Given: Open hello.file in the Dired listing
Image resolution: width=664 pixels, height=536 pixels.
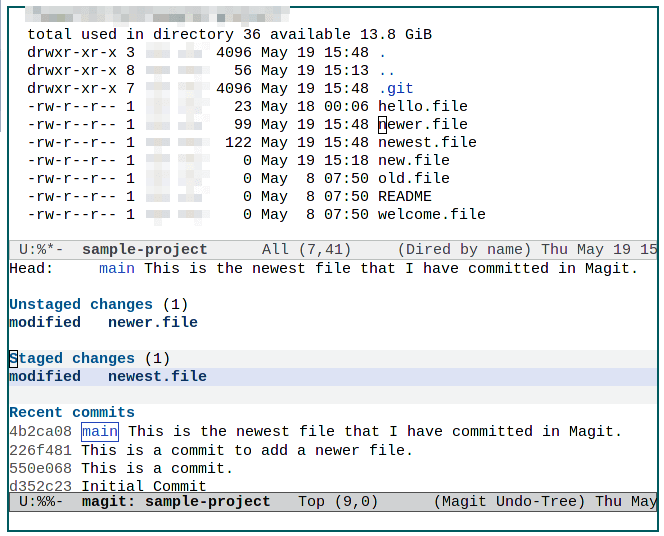Looking at the screenshot, I should pyautogui.click(x=422, y=106).
